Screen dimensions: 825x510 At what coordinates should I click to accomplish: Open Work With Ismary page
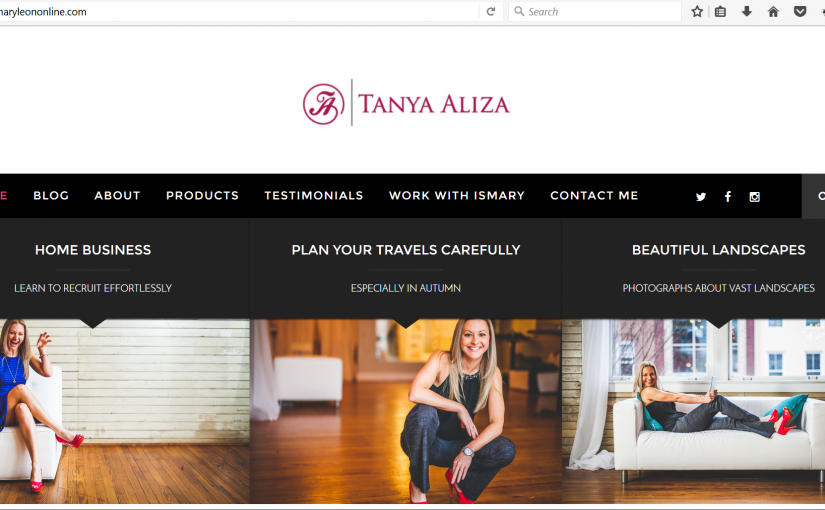pos(457,196)
